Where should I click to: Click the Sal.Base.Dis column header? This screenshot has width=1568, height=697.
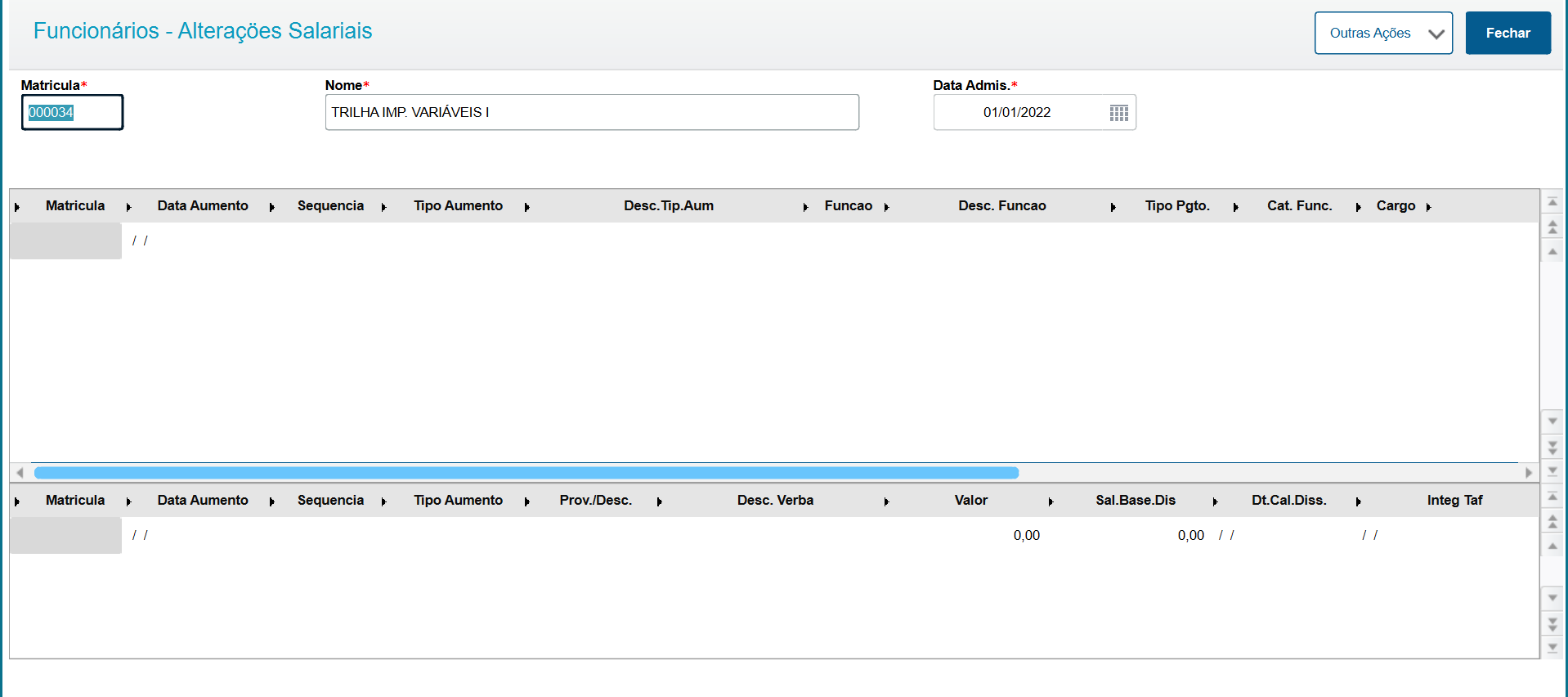pos(1135,501)
